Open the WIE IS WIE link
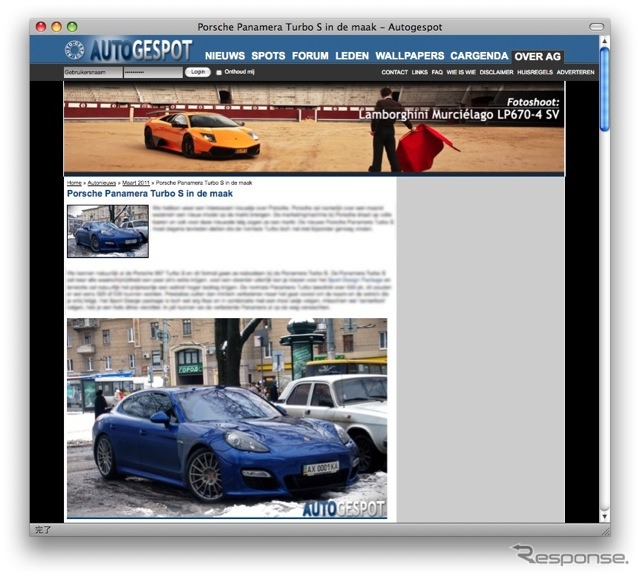The image size is (640, 577). pyautogui.click(x=461, y=72)
